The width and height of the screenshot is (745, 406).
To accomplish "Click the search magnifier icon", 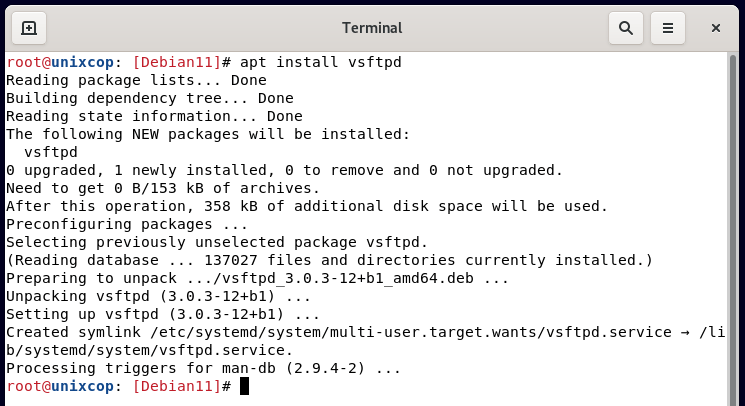I will (x=626, y=28).
